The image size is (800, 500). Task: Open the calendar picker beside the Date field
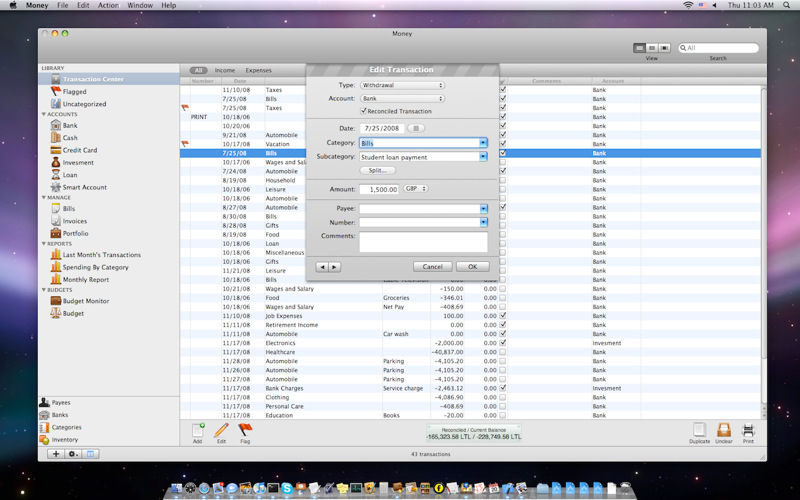coord(416,129)
